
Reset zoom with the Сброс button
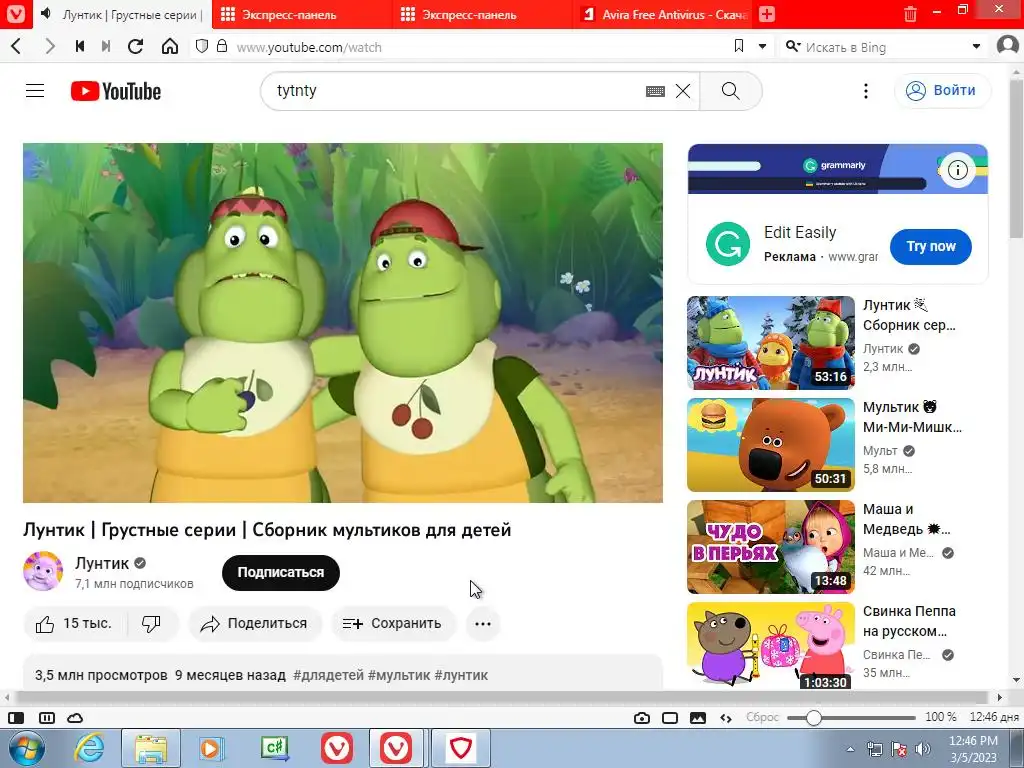pos(762,717)
